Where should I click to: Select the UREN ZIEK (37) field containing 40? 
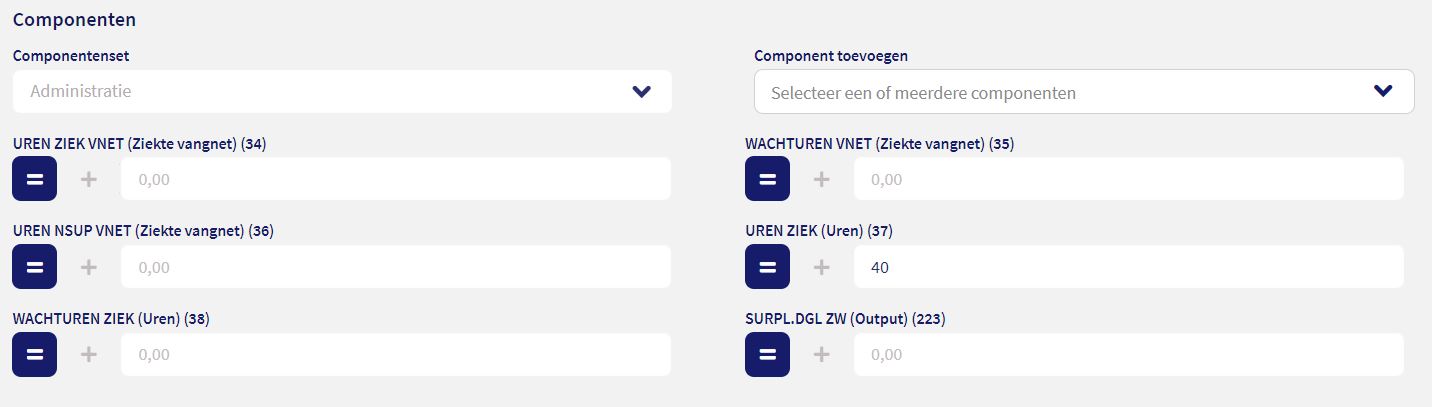[x=1128, y=267]
